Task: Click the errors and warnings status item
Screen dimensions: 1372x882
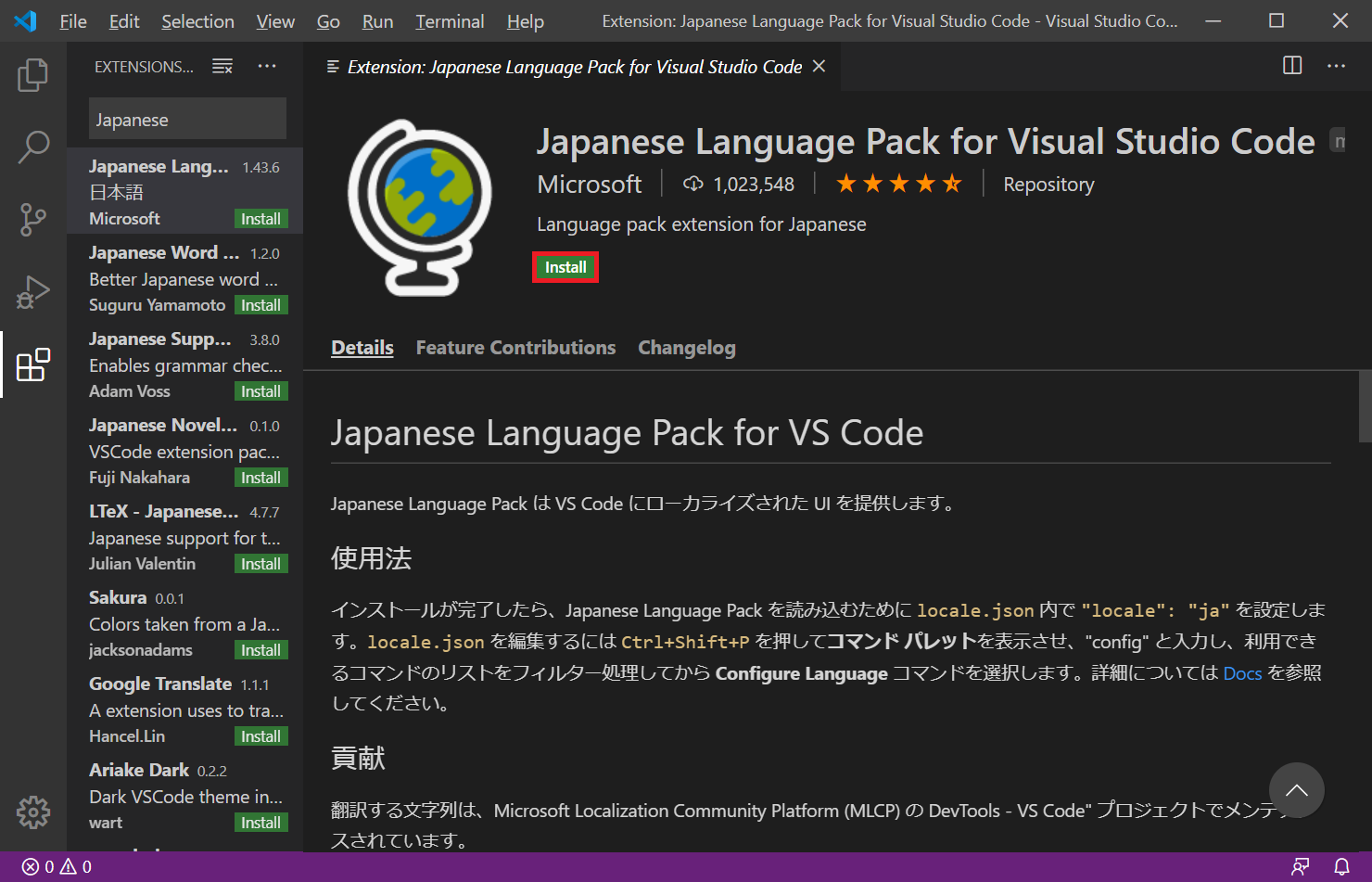Action: [57, 866]
